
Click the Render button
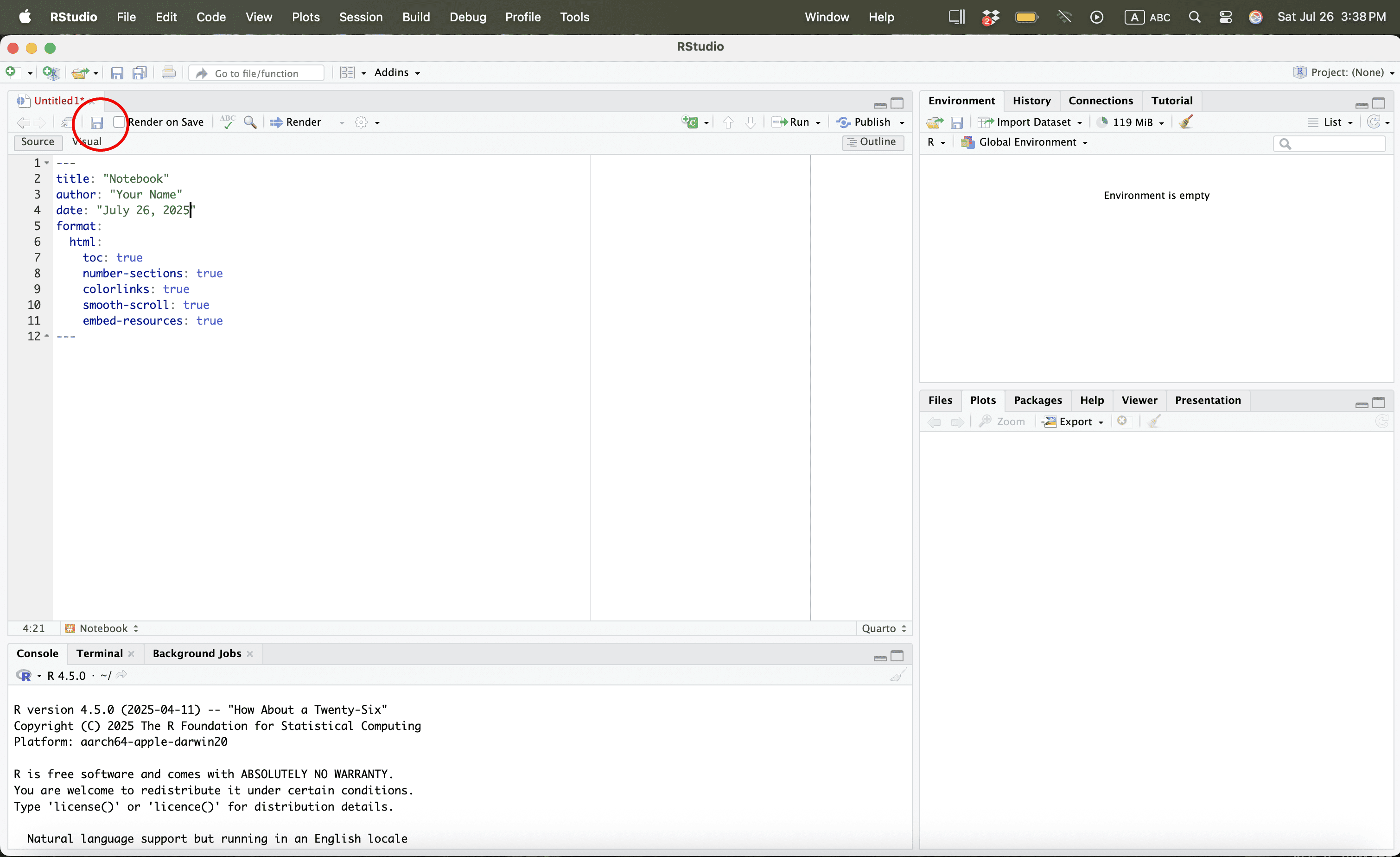[x=296, y=122]
